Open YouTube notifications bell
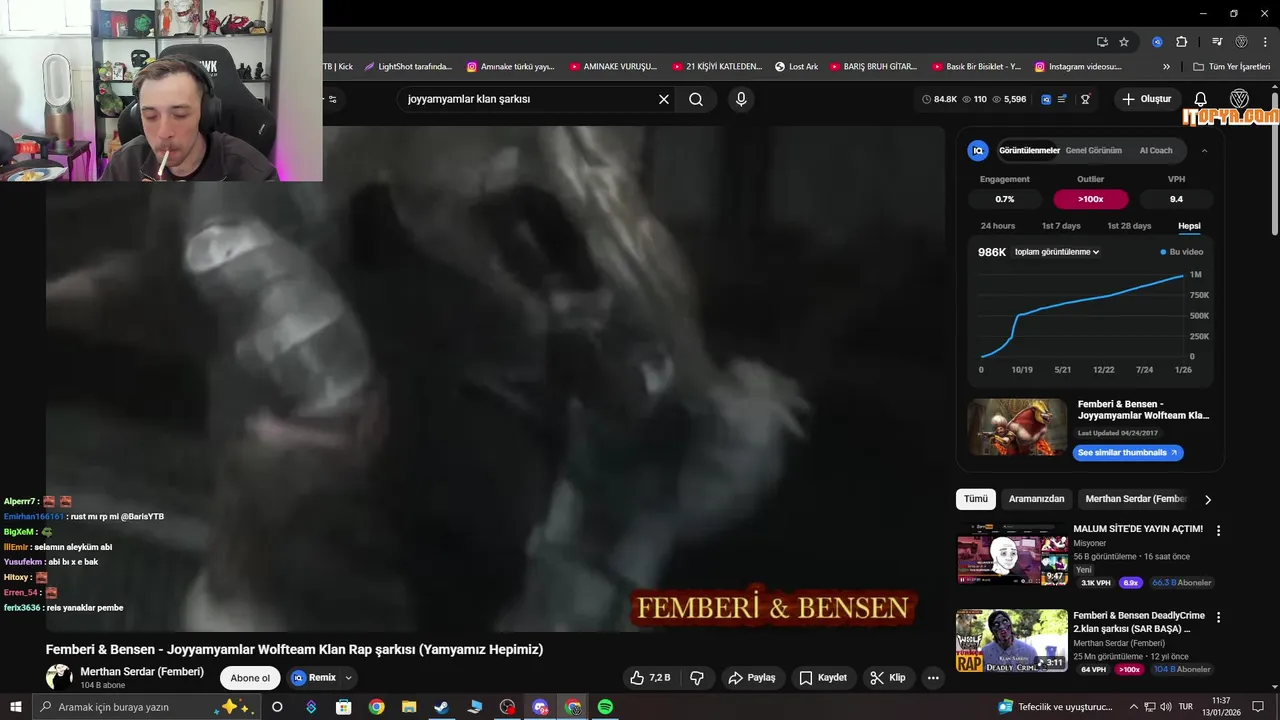 point(1201,99)
